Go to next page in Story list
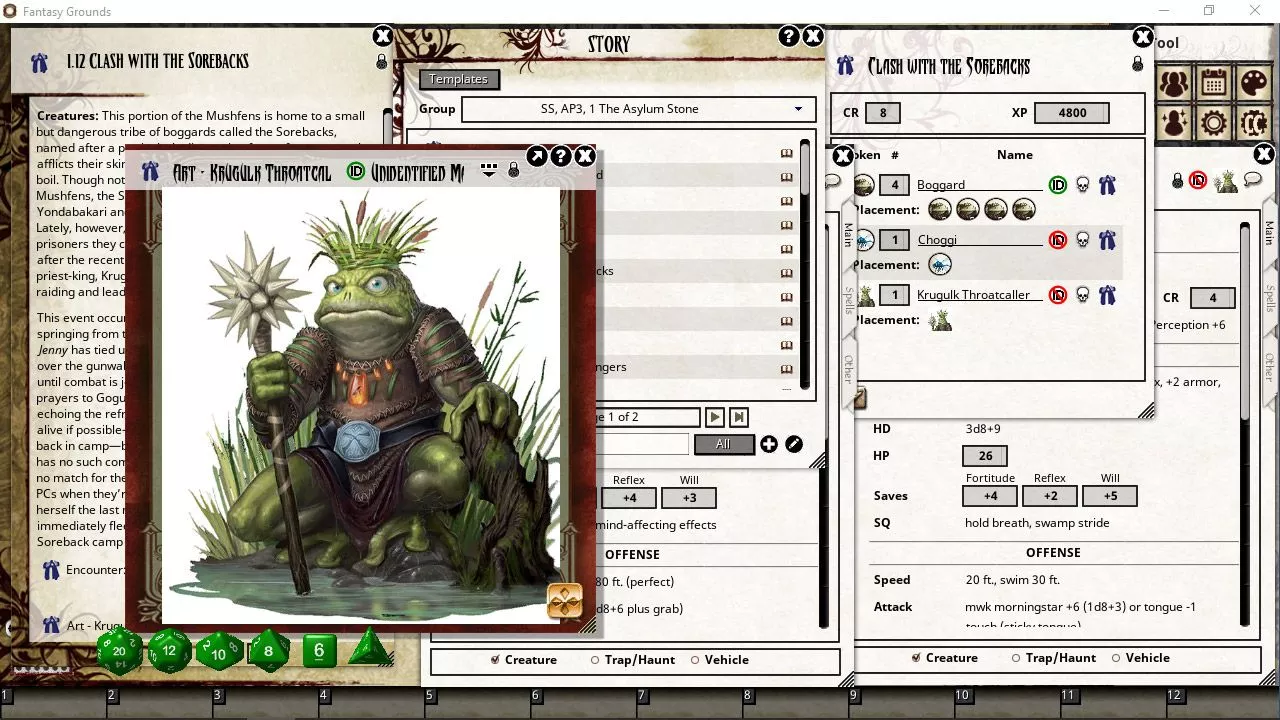The image size is (1280, 720). (714, 417)
